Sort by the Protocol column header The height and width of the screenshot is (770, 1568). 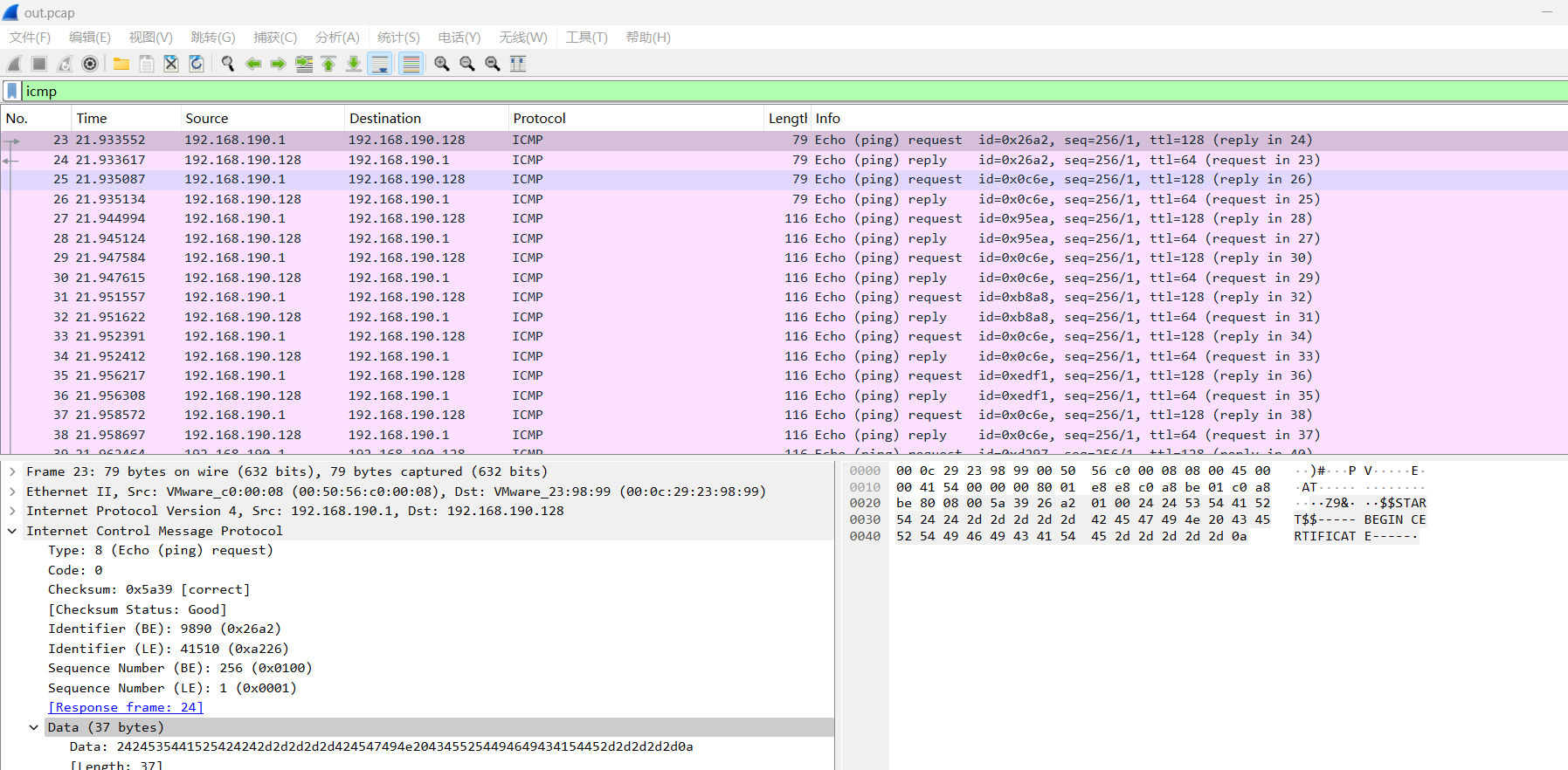636,118
